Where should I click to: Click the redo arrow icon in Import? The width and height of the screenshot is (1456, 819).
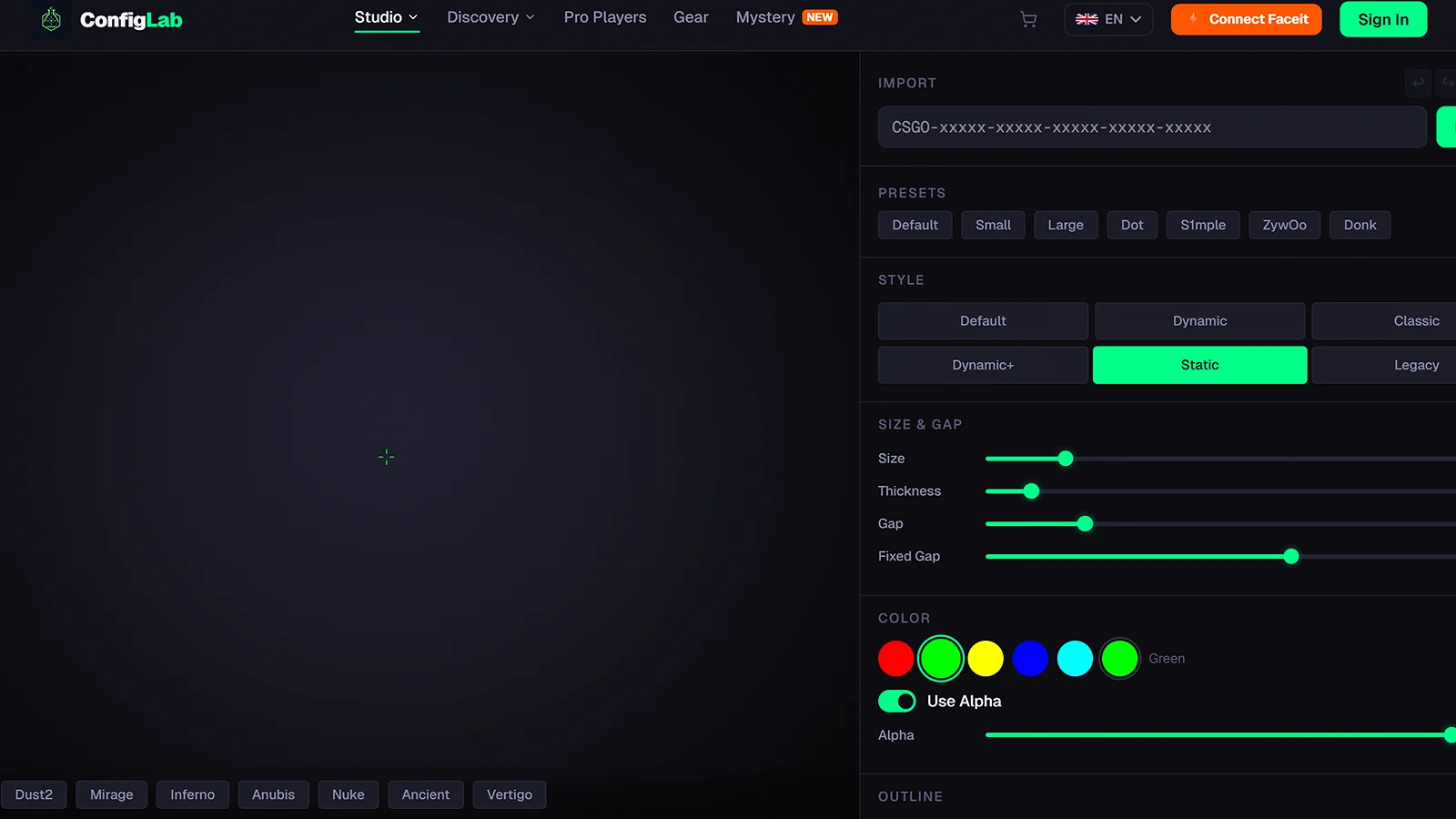(x=1447, y=83)
